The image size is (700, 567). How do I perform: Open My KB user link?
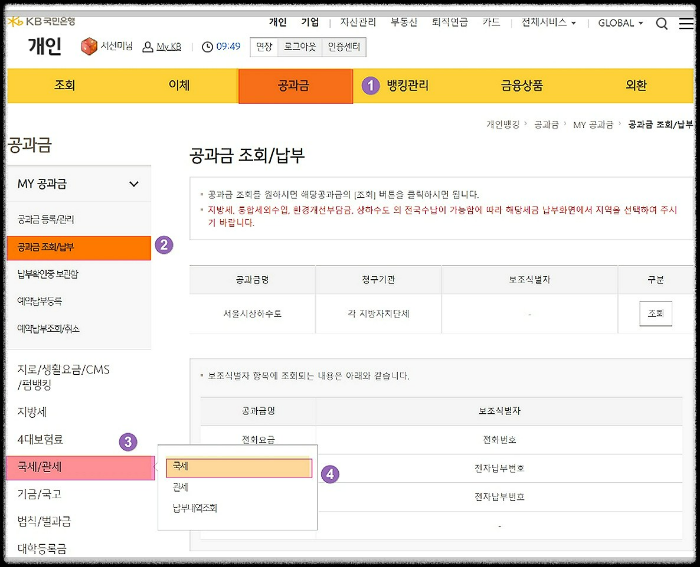point(168,46)
